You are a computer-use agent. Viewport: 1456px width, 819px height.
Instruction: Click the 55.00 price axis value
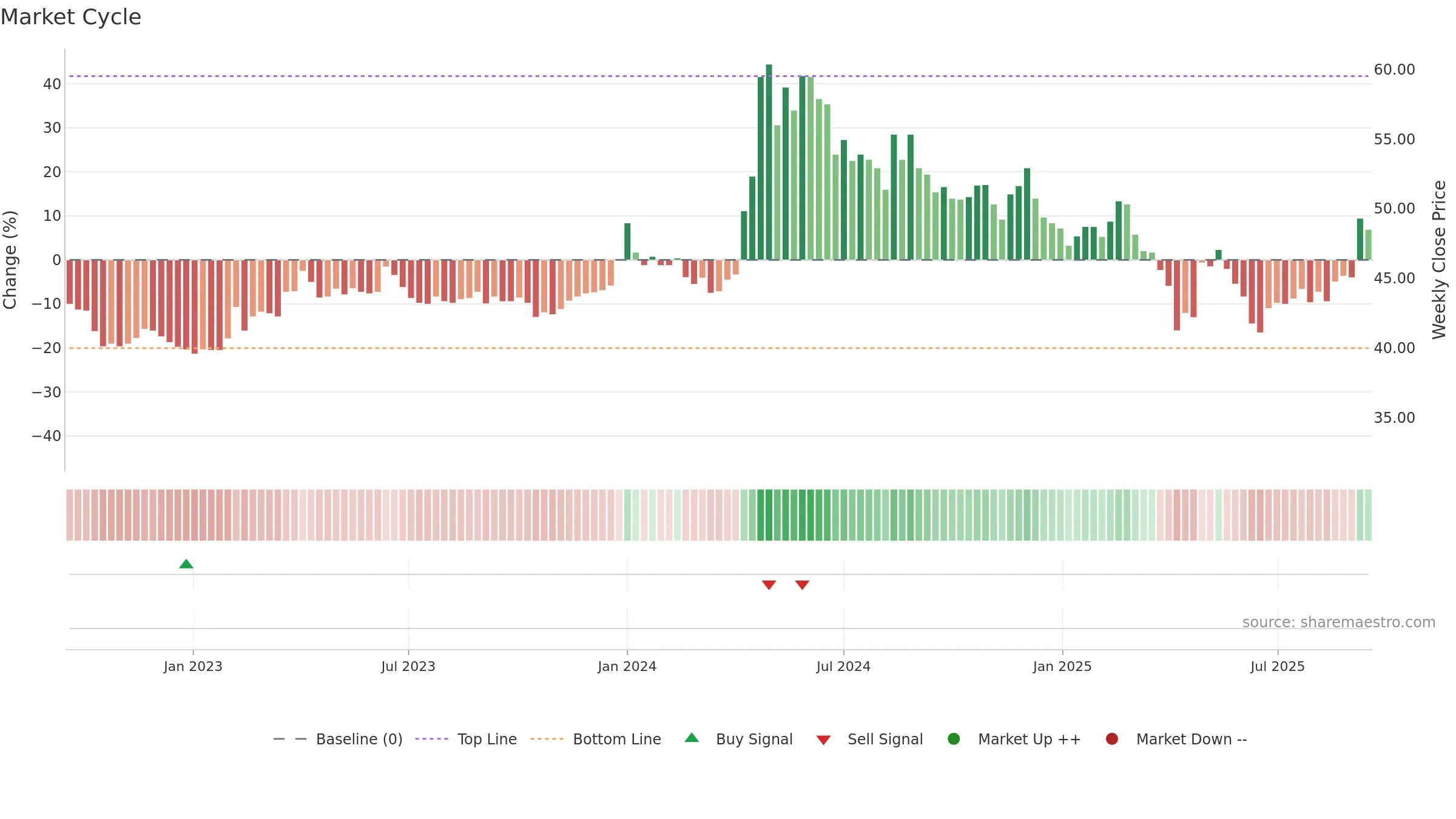point(1394,140)
